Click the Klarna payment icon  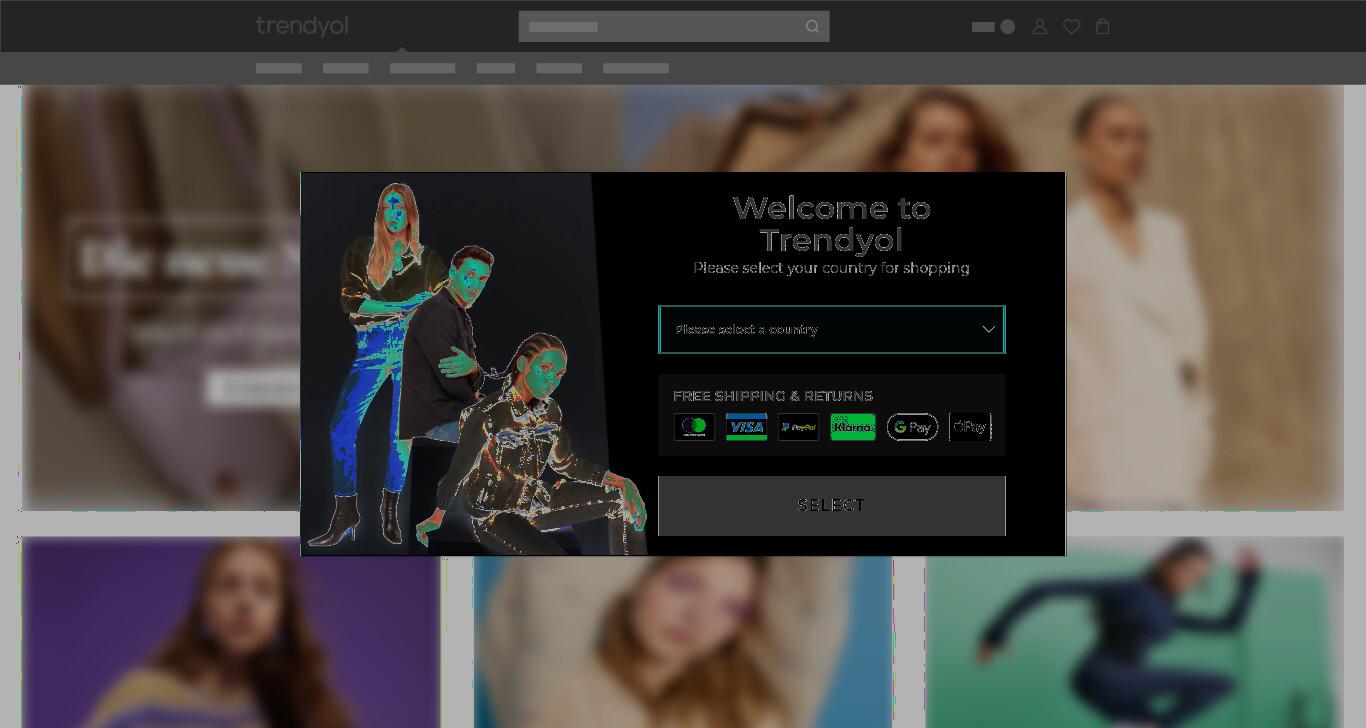tap(853, 427)
